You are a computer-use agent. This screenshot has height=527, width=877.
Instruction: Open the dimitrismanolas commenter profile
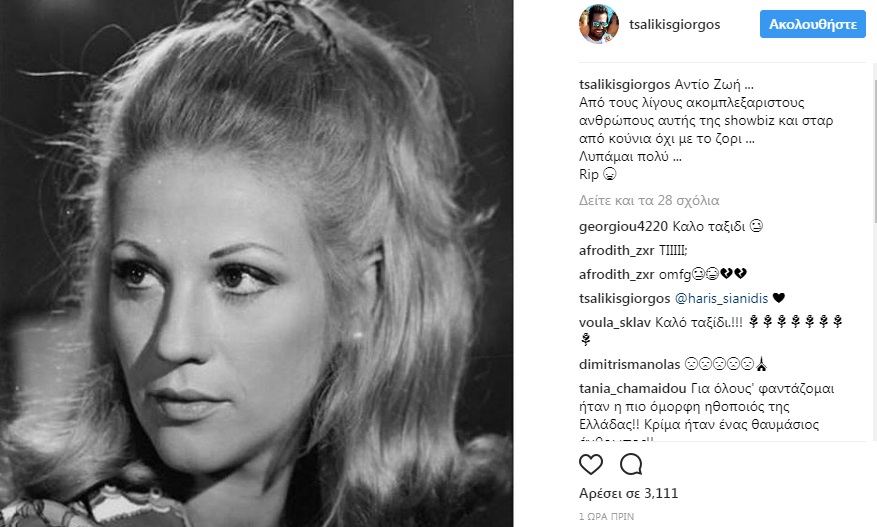[x=629, y=365]
